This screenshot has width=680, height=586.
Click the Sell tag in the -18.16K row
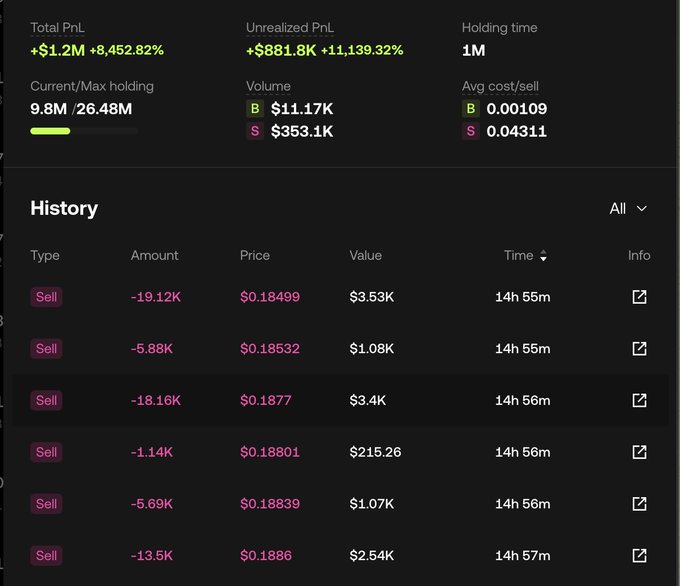[46, 400]
